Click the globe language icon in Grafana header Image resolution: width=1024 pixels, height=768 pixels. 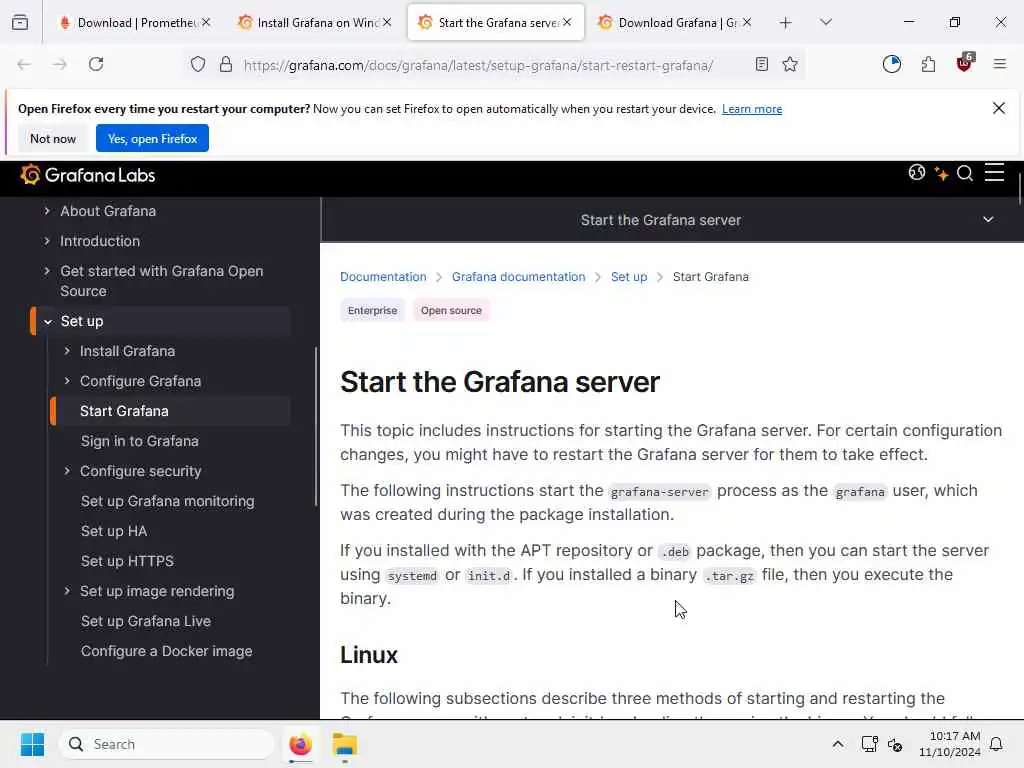(x=917, y=172)
